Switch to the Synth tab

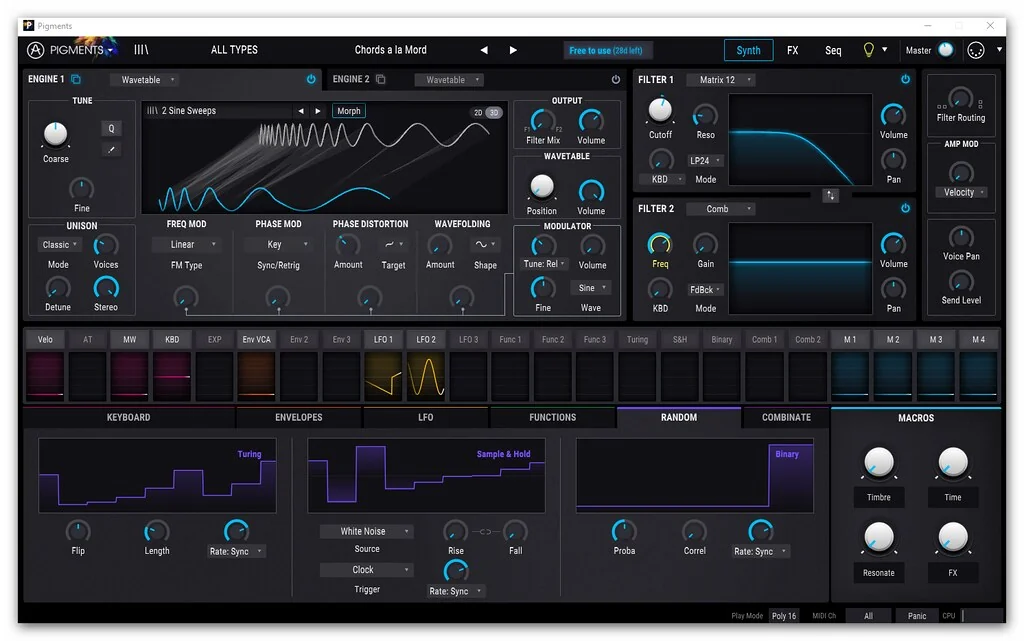(748, 50)
